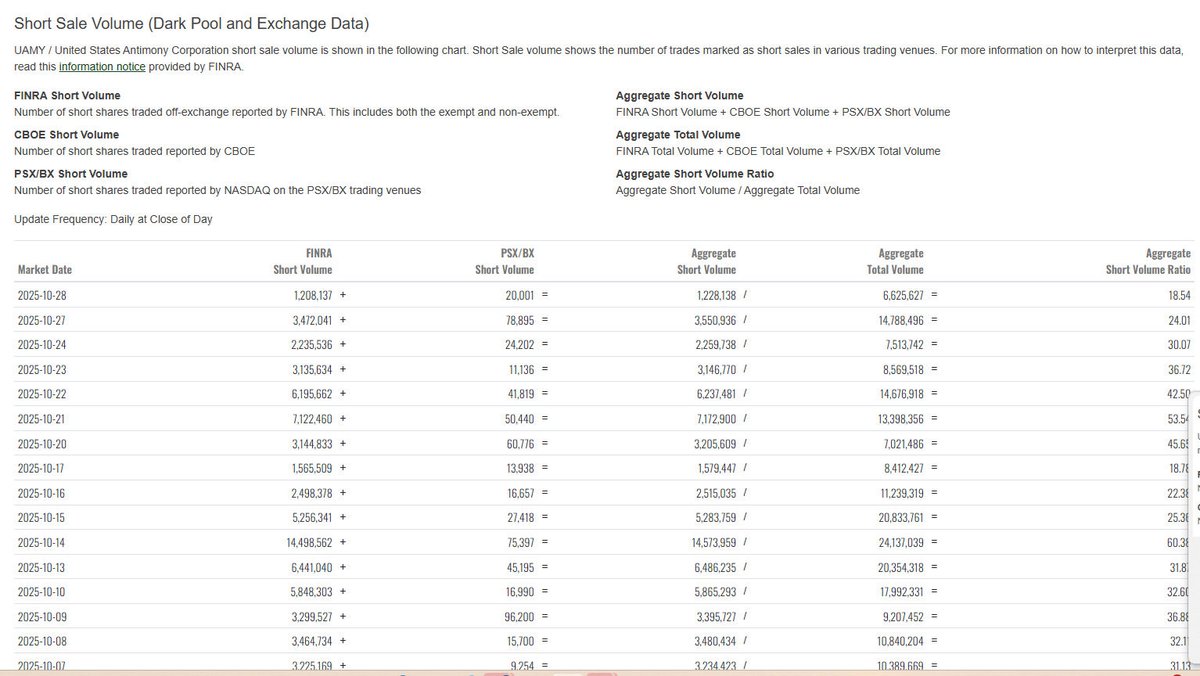The height and width of the screenshot is (676, 1200).
Task: Select the 2025-10-08 market date cell
Action: (x=42, y=642)
